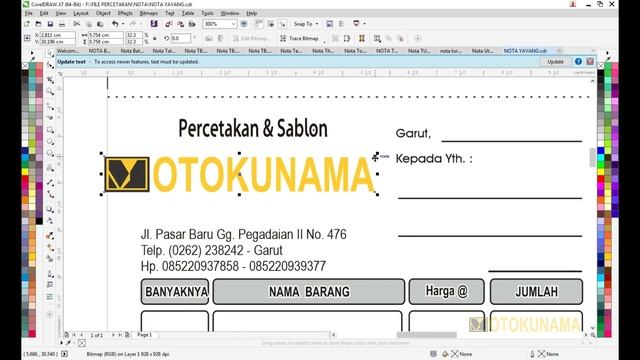Save the document using the disk icon
Screen dimensions: 640x360
click(x=50, y=24)
